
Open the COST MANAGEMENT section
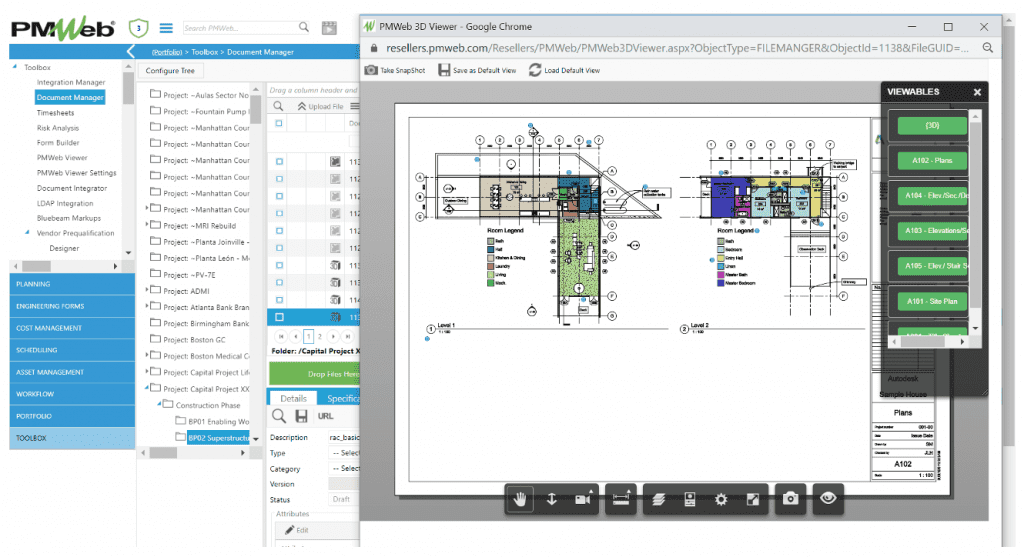point(72,328)
